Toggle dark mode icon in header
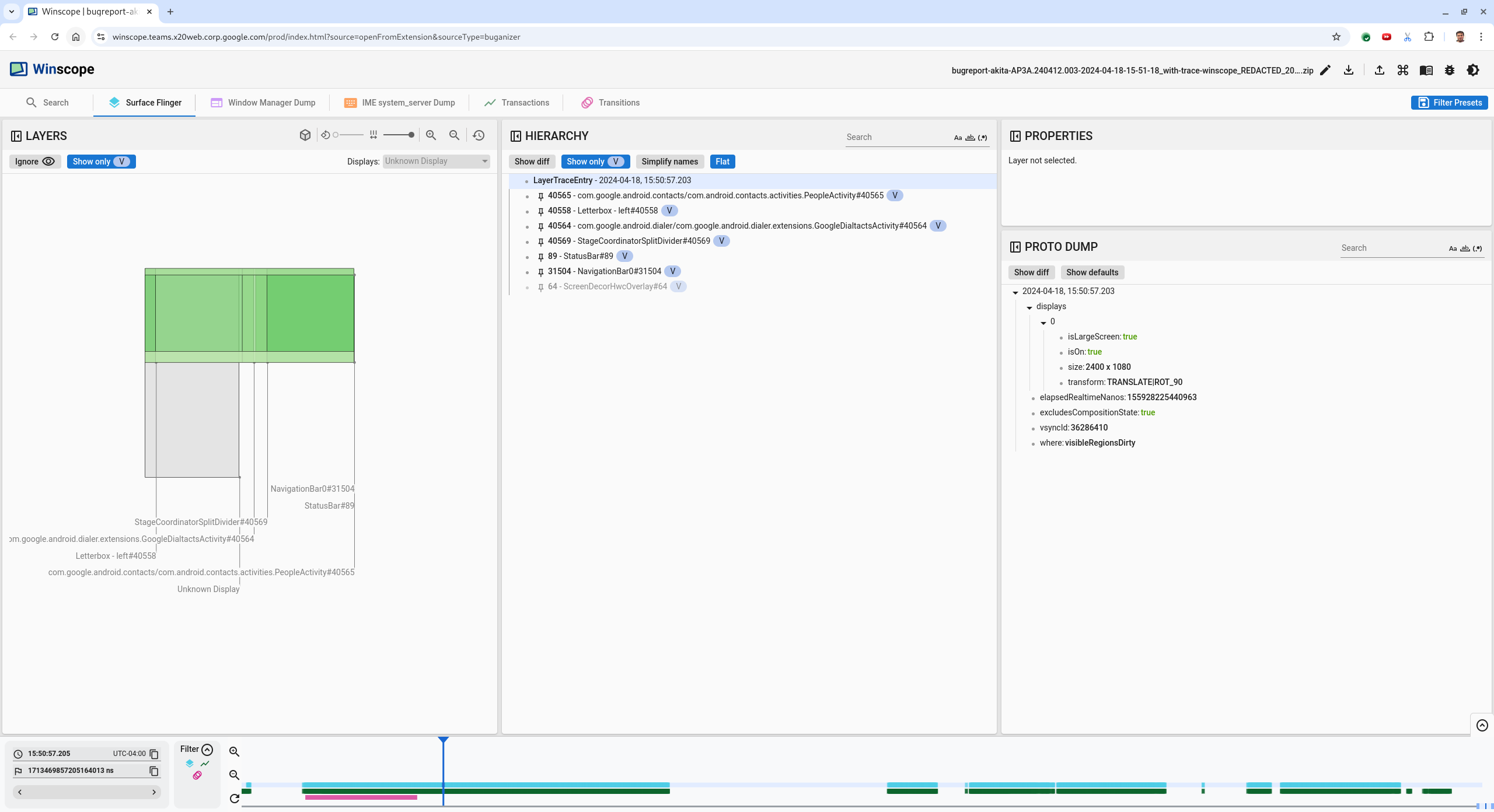This screenshot has height=812, width=1494. 1473,70
